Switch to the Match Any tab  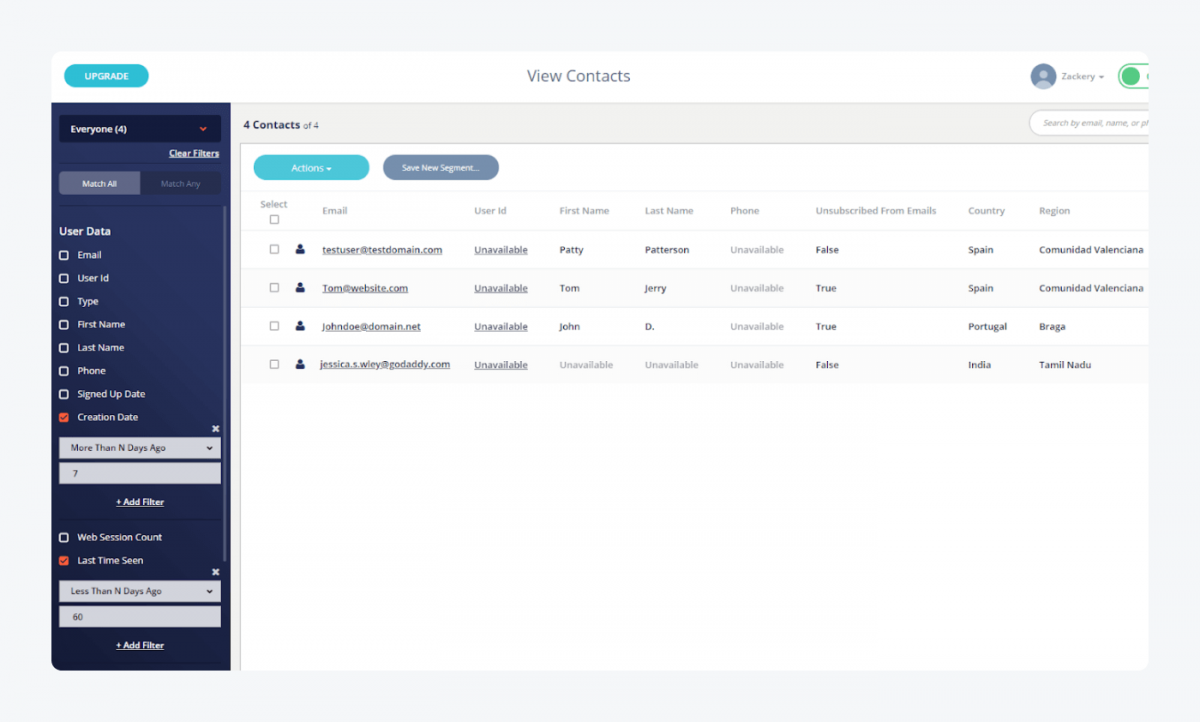[181, 184]
